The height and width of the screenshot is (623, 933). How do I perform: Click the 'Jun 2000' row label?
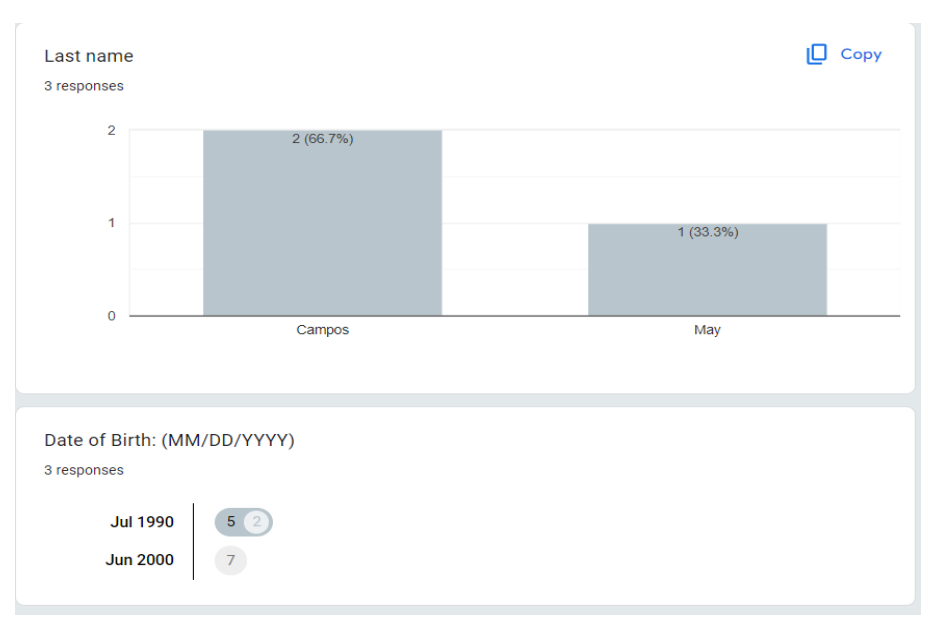point(140,560)
